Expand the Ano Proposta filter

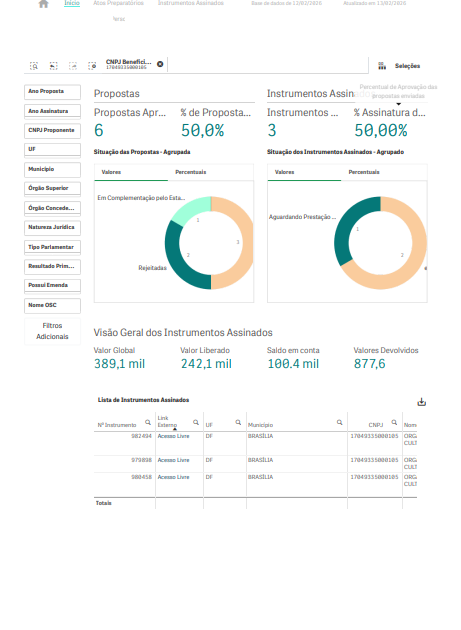pyautogui.click(x=52, y=92)
